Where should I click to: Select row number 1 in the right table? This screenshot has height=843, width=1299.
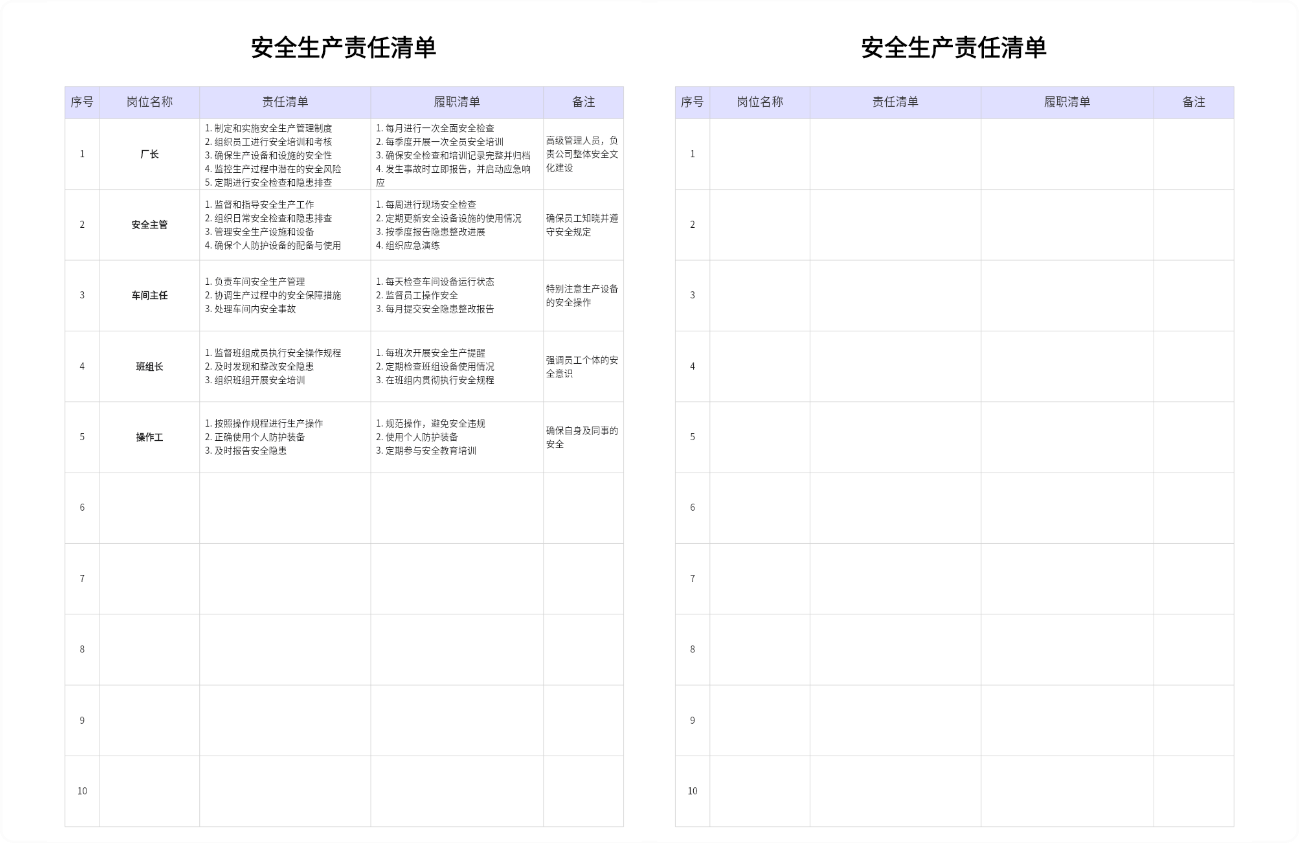pos(692,154)
